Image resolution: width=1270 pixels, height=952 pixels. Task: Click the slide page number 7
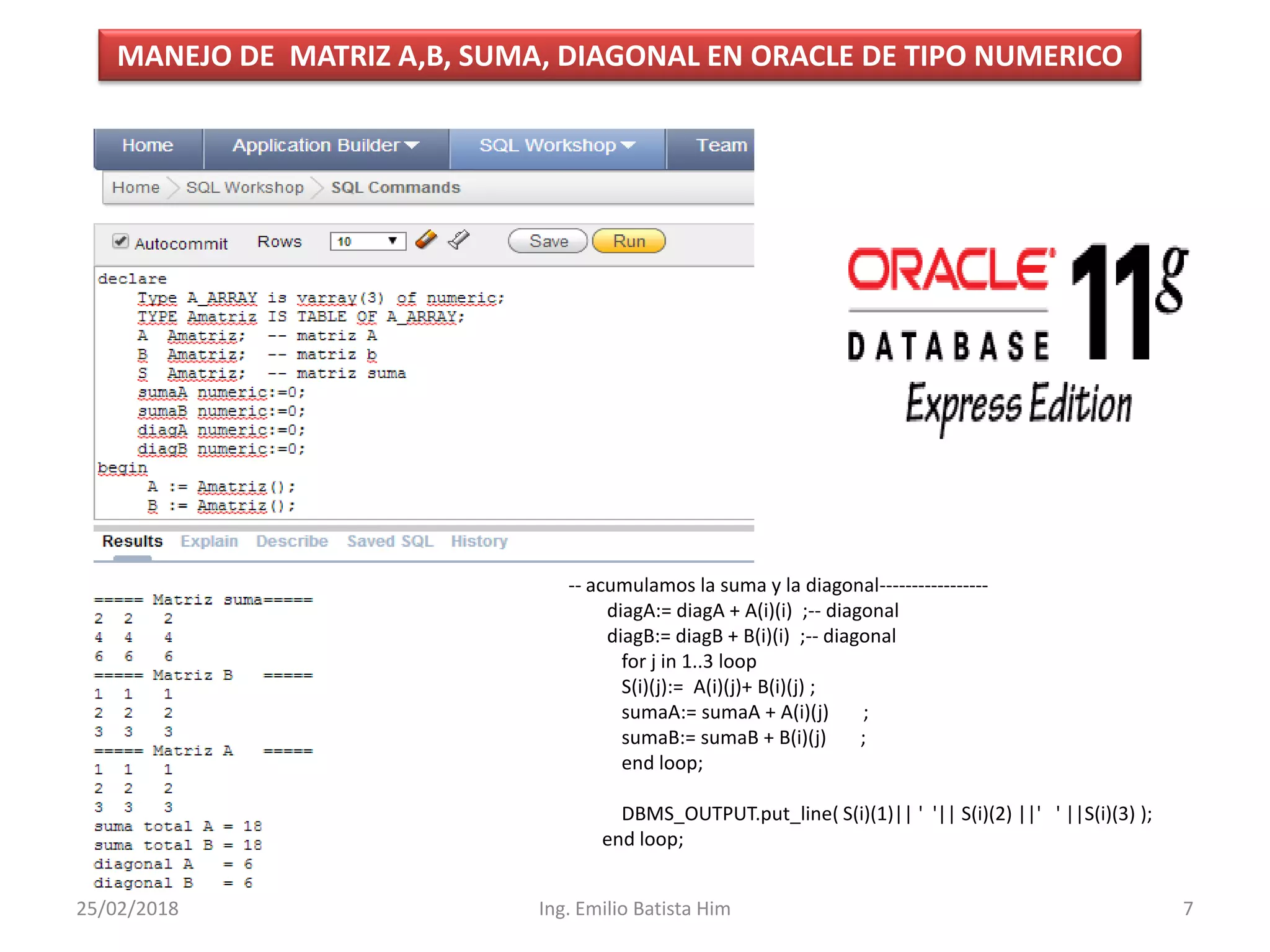[x=1188, y=909]
